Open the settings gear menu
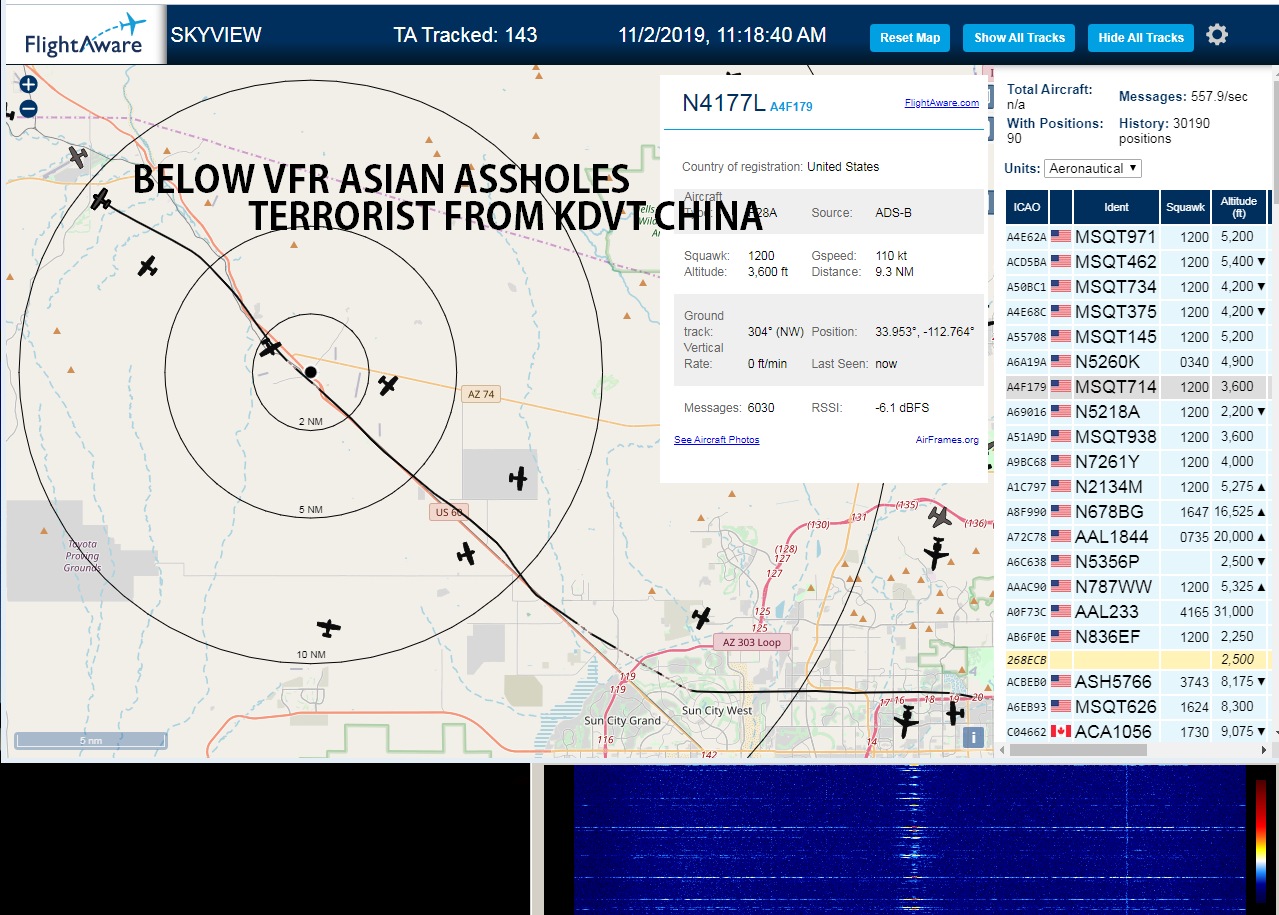The image size is (1279, 915). [x=1216, y=35]
